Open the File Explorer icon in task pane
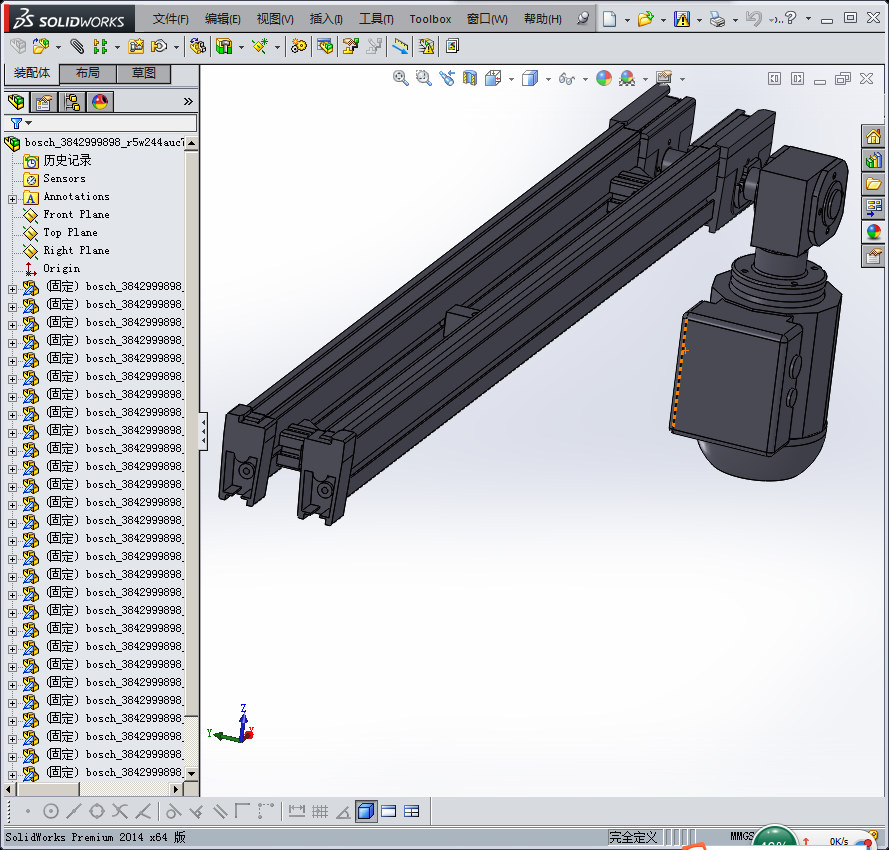889x850 pixels. click(x=873, y=184)
